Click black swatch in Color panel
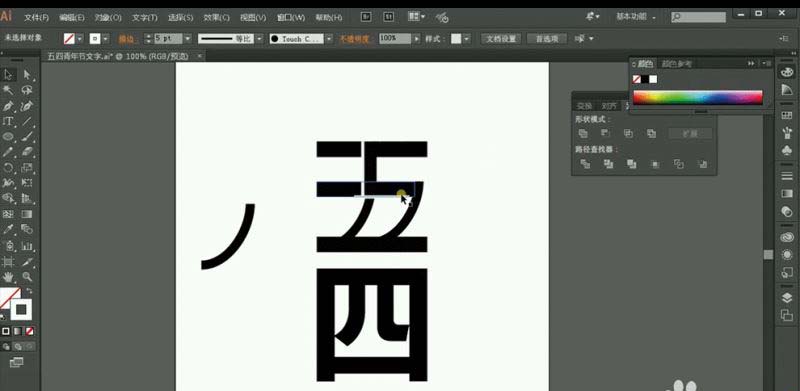The image size is (800, 391). (x=645, y=79)
